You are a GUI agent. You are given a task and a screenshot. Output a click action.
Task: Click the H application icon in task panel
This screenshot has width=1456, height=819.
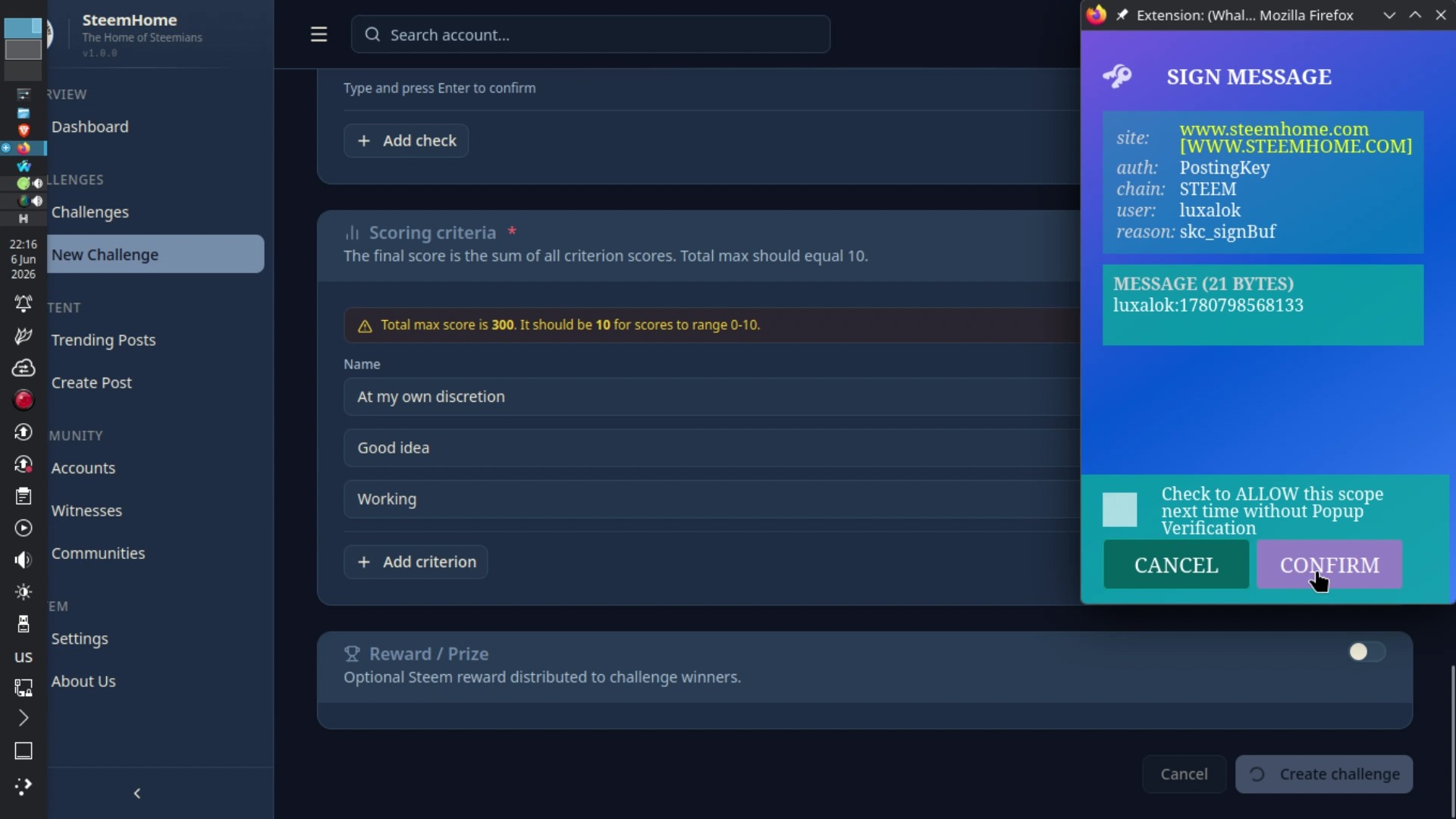click(x=24, y=218)
